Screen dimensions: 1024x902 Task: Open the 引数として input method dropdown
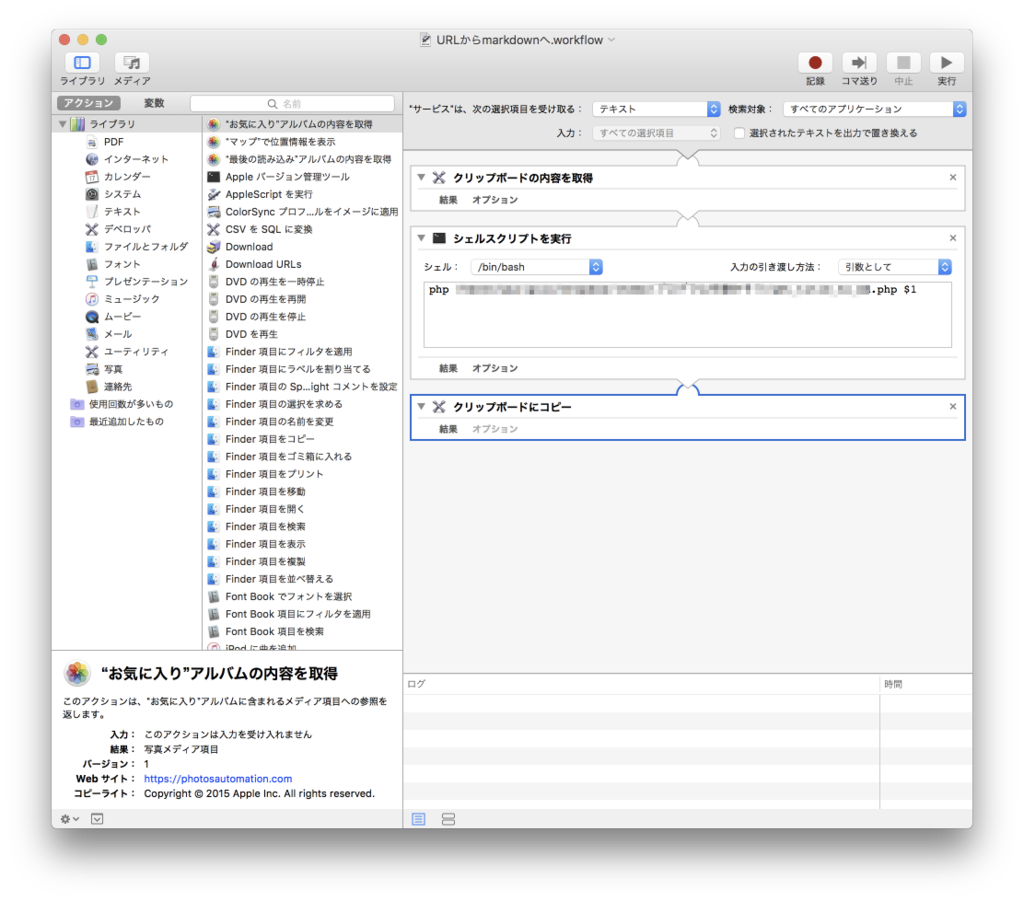pos(895,266)
